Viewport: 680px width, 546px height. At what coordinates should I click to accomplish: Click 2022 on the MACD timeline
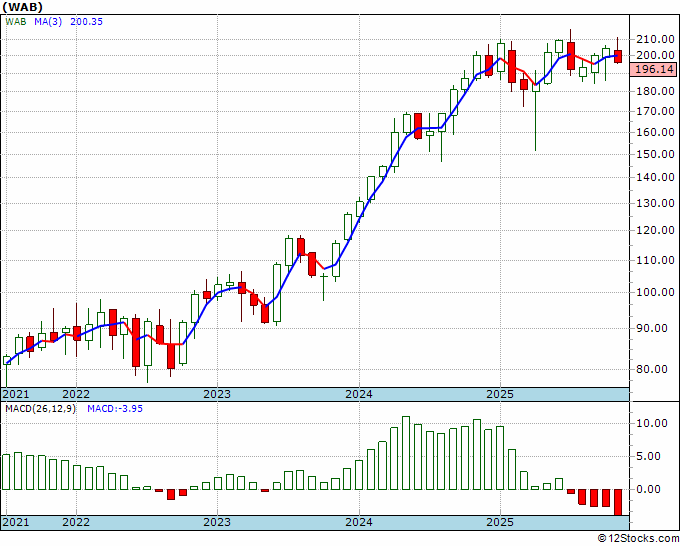point(76,522)
